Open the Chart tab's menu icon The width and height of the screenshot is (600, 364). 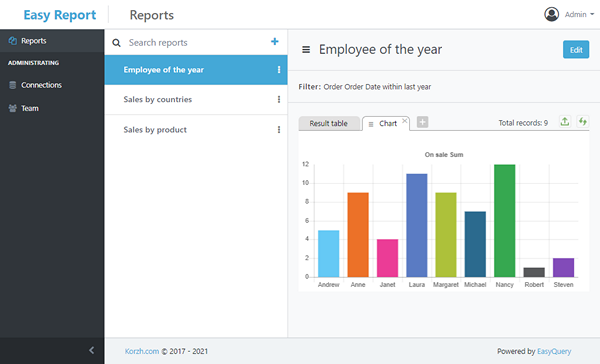pos(371,124)
